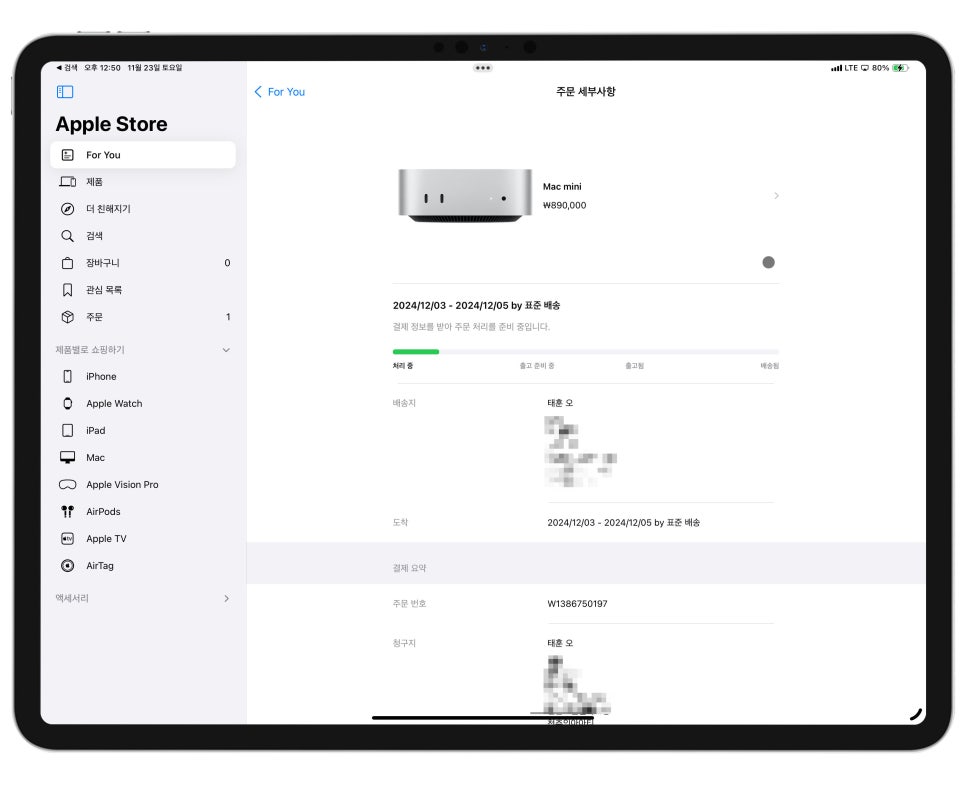Click the Vision Pro headset icon
This screenshot has width=966, height=785.
click(x=68, y=485)
